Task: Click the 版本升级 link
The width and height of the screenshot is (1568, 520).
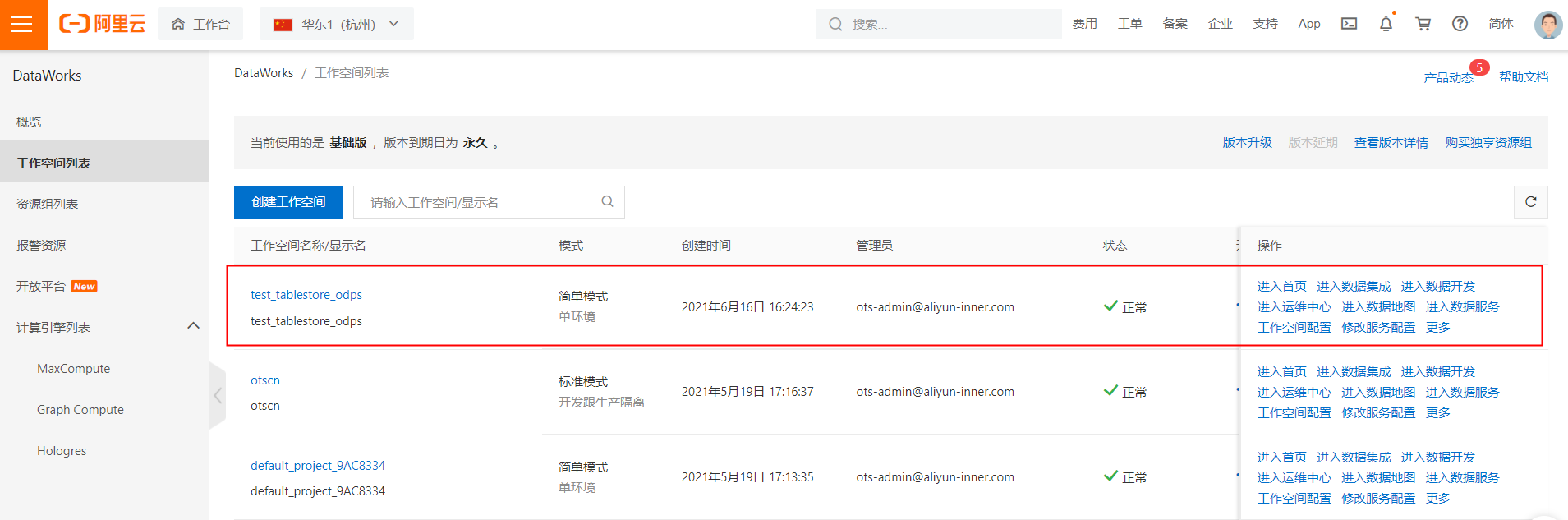Action: 1247,142
